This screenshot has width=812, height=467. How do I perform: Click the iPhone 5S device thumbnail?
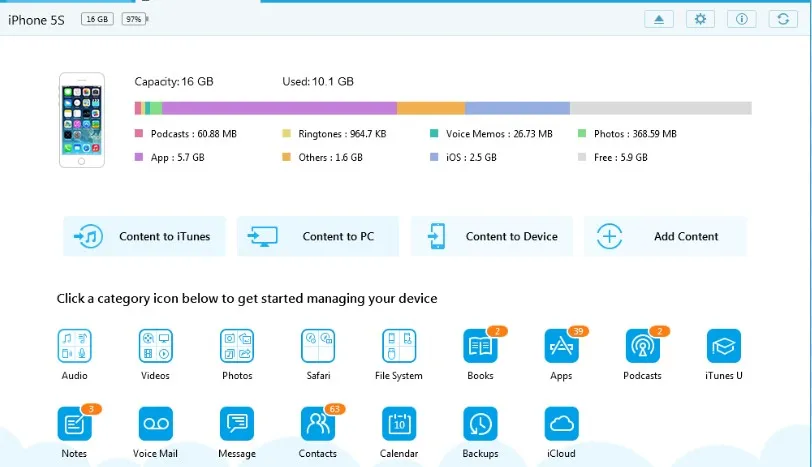[82, 120]
